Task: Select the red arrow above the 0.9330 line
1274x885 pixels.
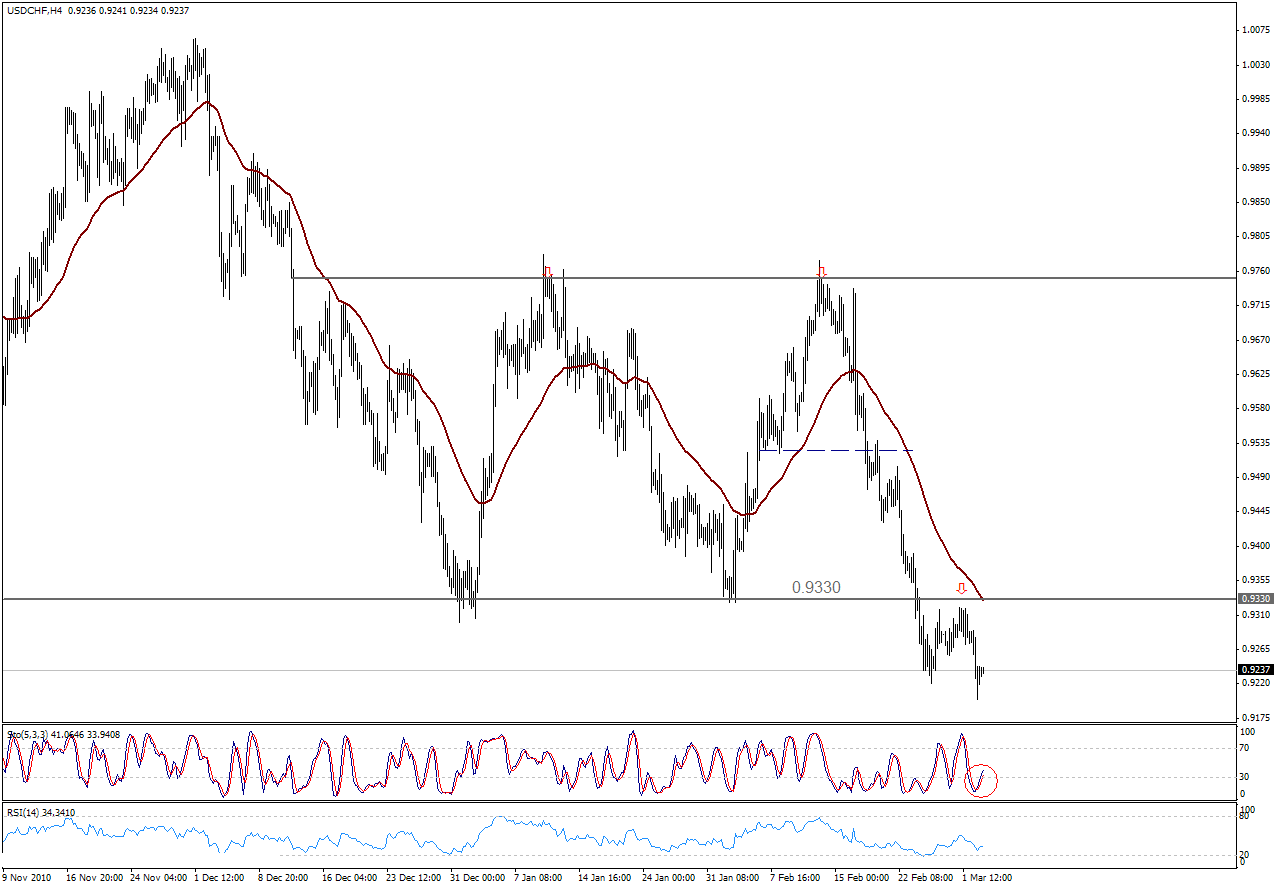Action: (x=961, y=588)
